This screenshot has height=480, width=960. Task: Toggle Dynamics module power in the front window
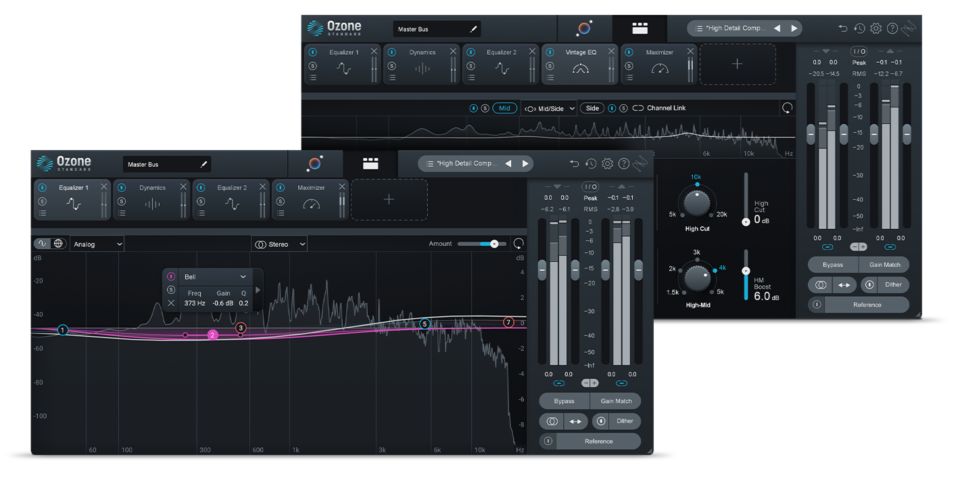pos(121,187)
